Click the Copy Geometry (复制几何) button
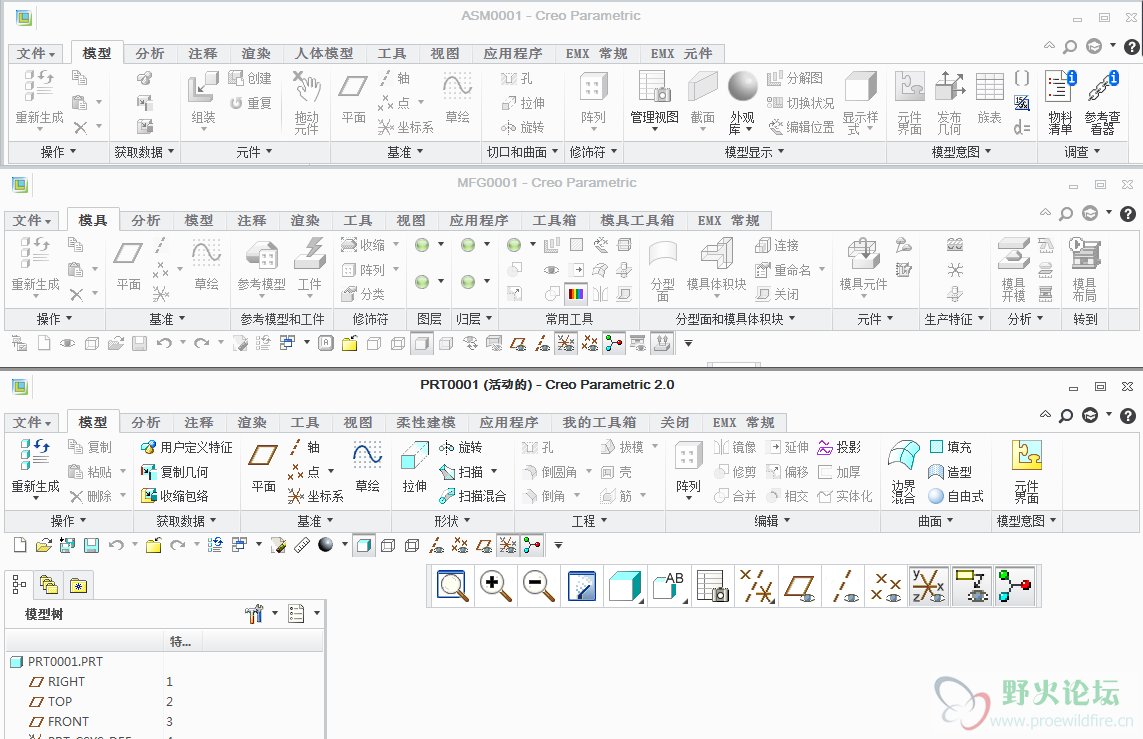1143x739 pixels. click(175, 472)
